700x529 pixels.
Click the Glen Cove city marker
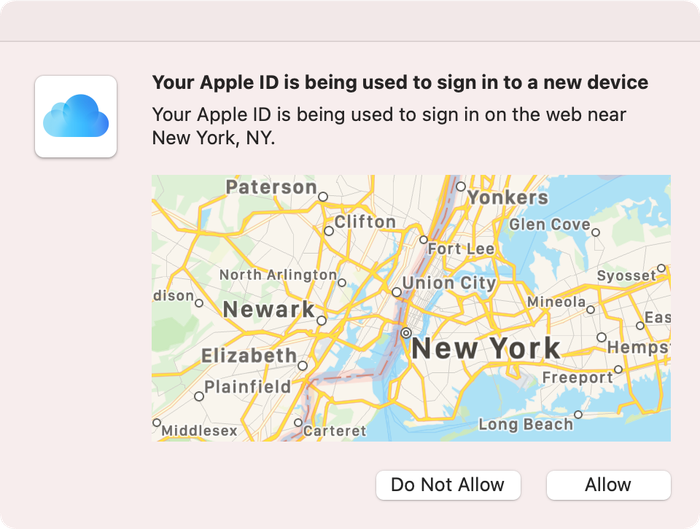tap(596, 232)
